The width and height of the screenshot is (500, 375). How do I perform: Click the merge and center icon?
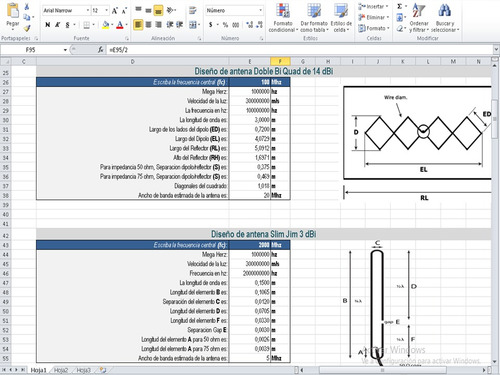click(x=192, y=25)
